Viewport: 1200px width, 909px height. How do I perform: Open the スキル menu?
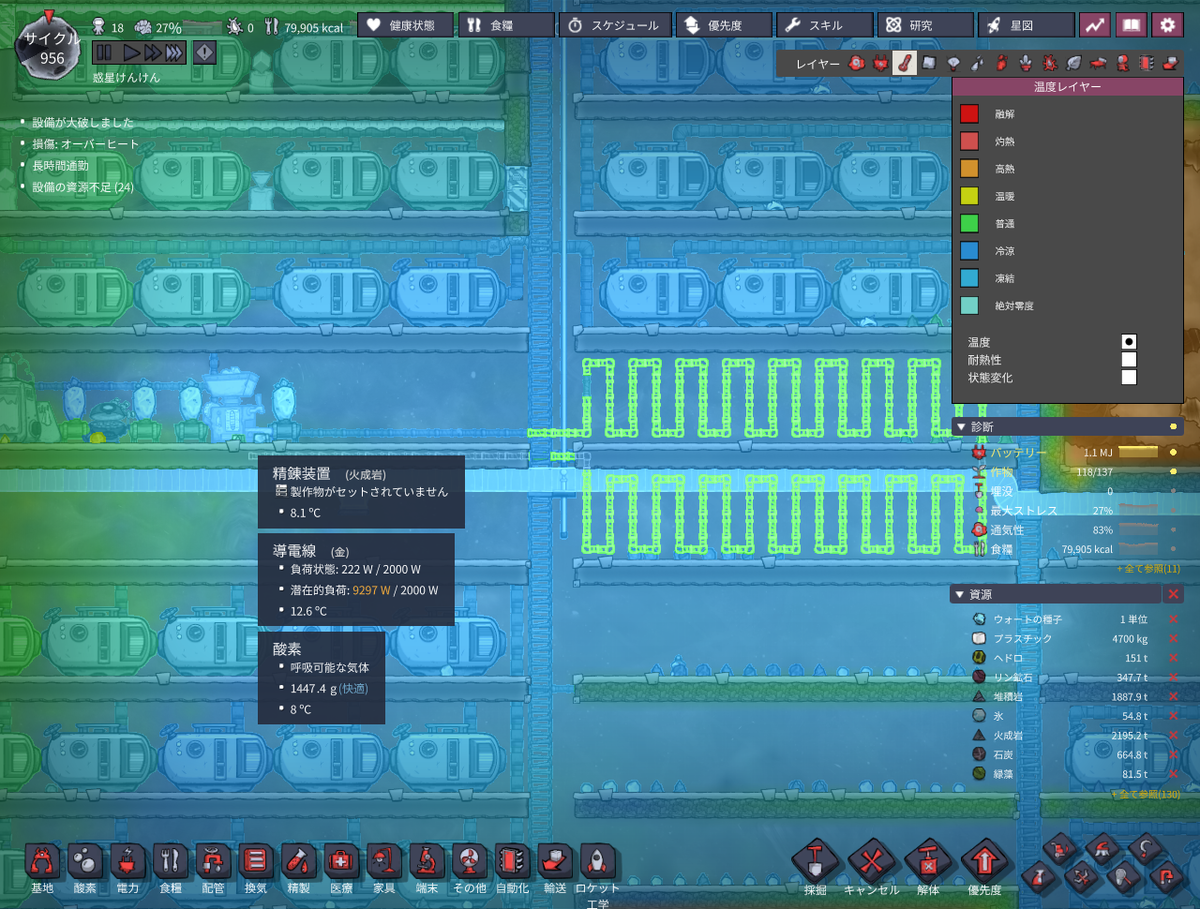click(x=824, y=25)
